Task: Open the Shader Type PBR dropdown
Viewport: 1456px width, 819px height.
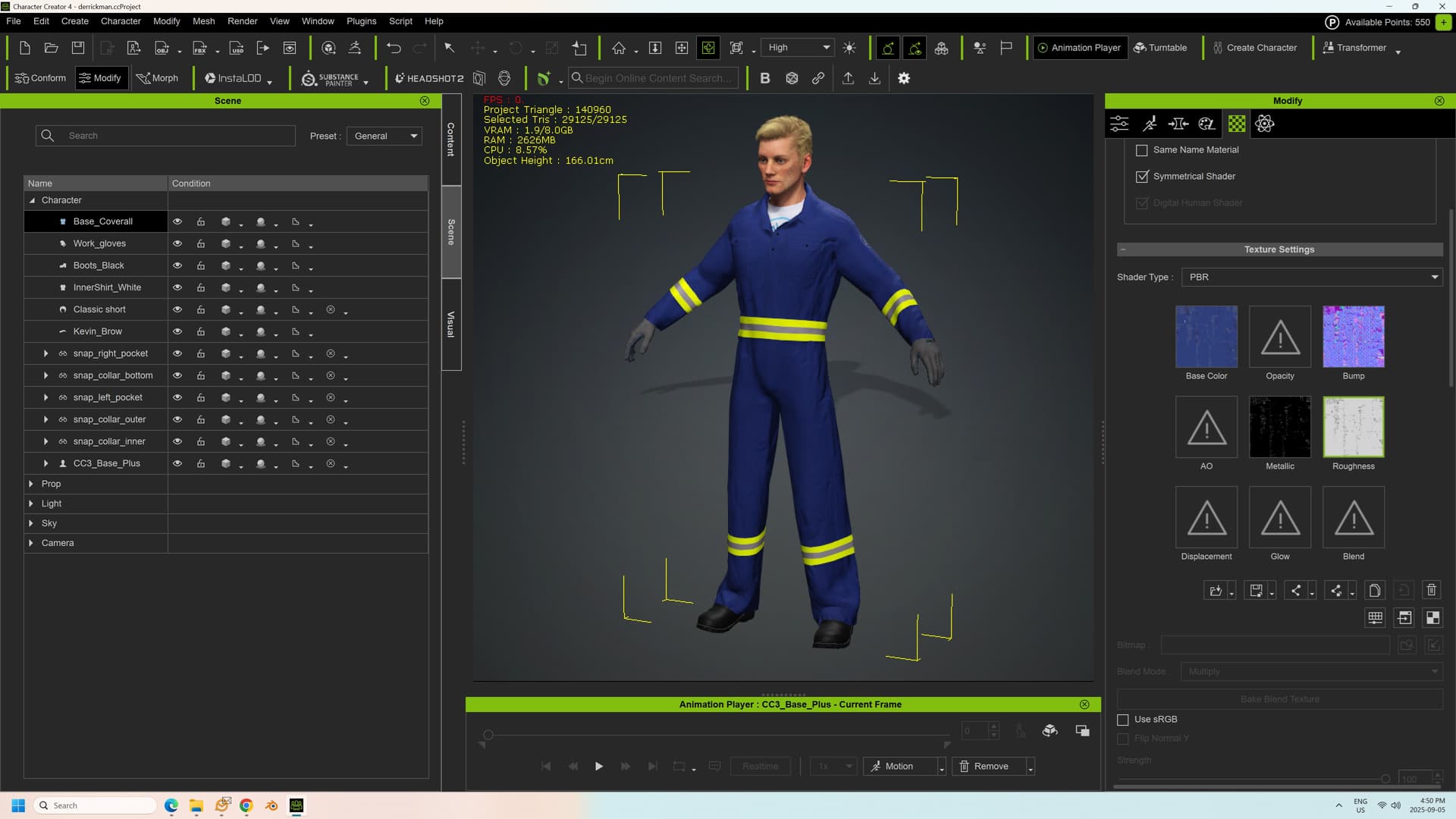Action: pyautogui.click(x=1312, y=278)
